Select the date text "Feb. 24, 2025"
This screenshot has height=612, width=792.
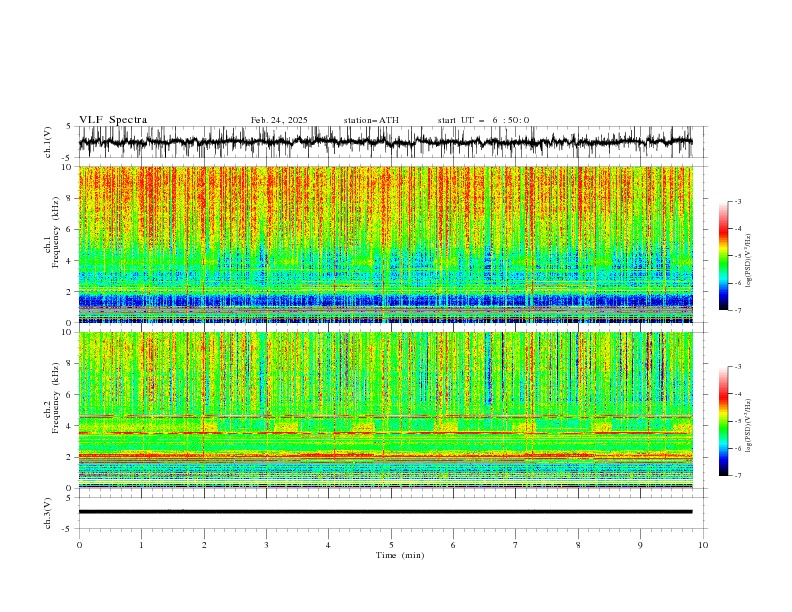tap(279, 120)
